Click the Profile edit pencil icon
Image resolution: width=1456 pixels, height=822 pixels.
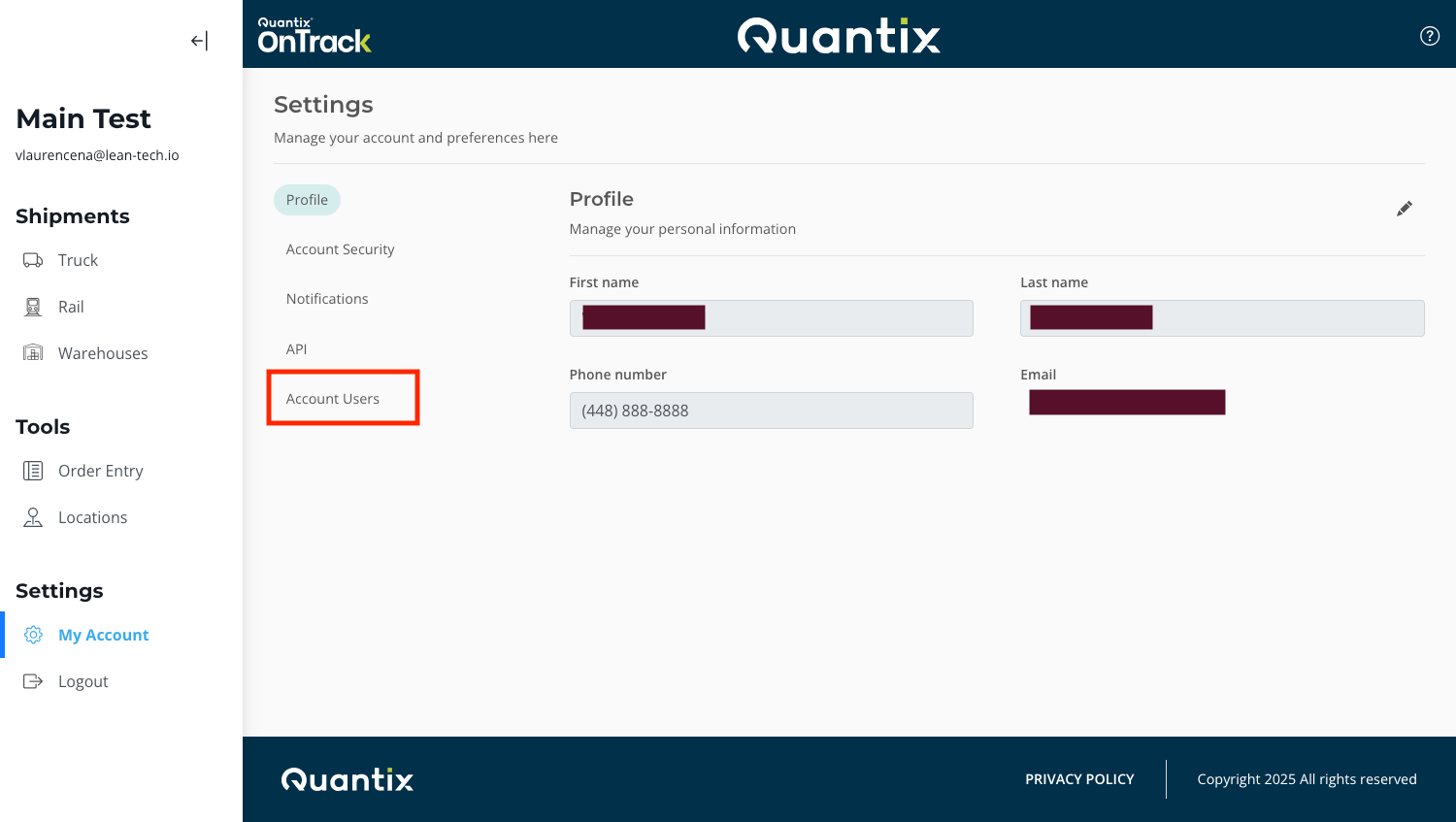click(x=1404, y=208)
